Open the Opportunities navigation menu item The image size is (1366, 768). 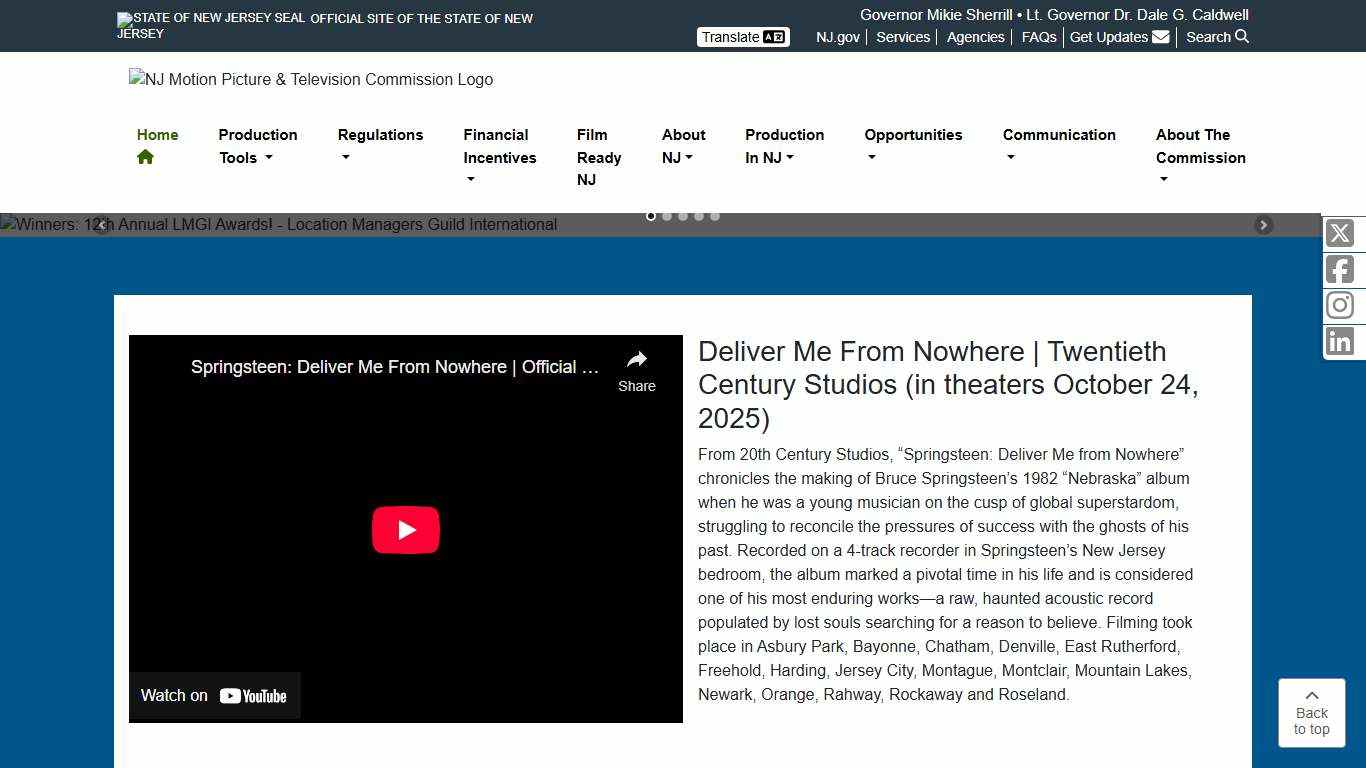(x=913, y=146)
